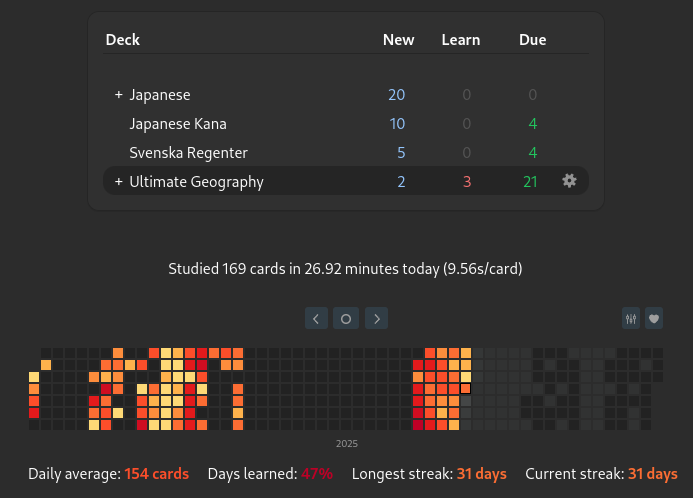The image size is (693, 498).
Task: Click Days learned 47% stat
Action: [x=270, y=474]
